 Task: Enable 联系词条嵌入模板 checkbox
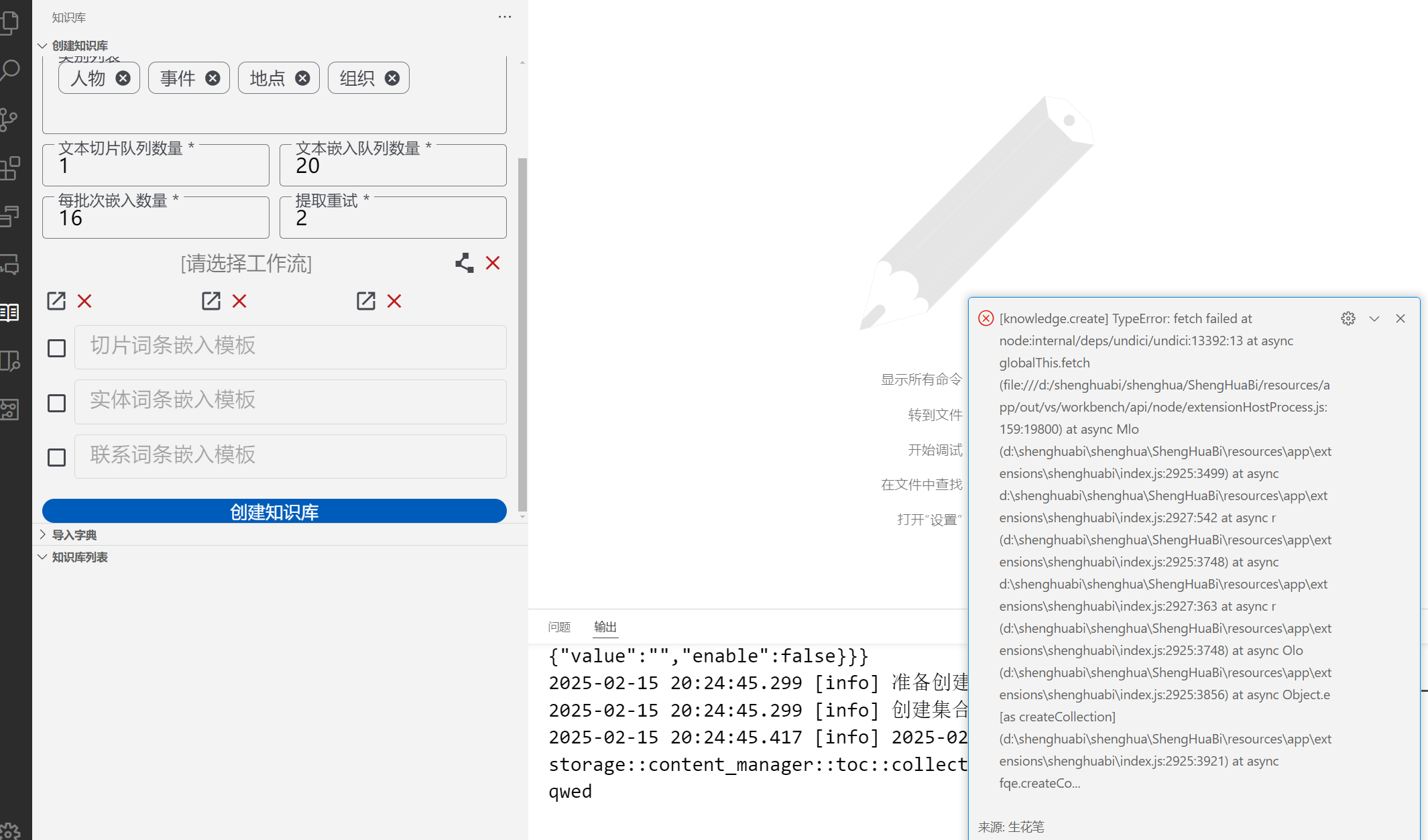pos(57,457)
